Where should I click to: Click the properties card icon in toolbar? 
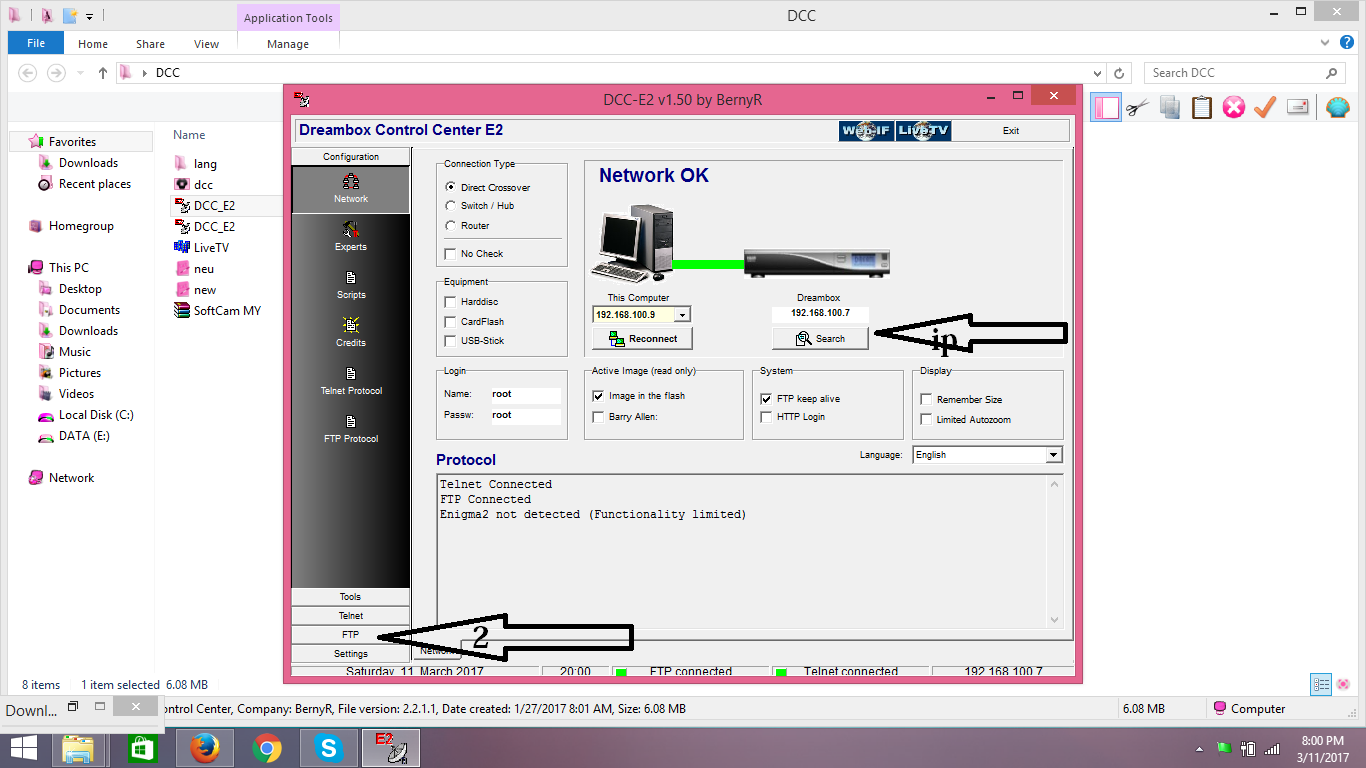[x=1298, y=107]
